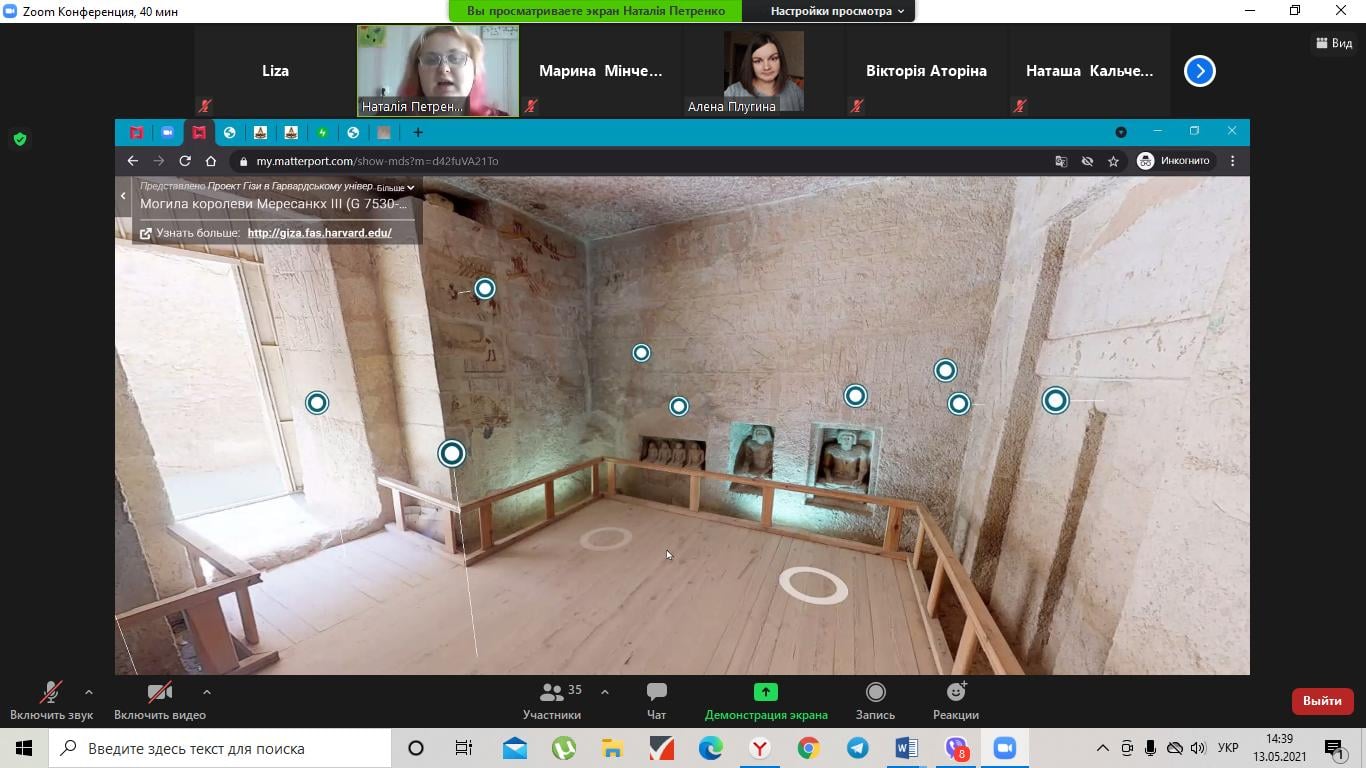Click the Windows taskbar search field

[220, 748]
